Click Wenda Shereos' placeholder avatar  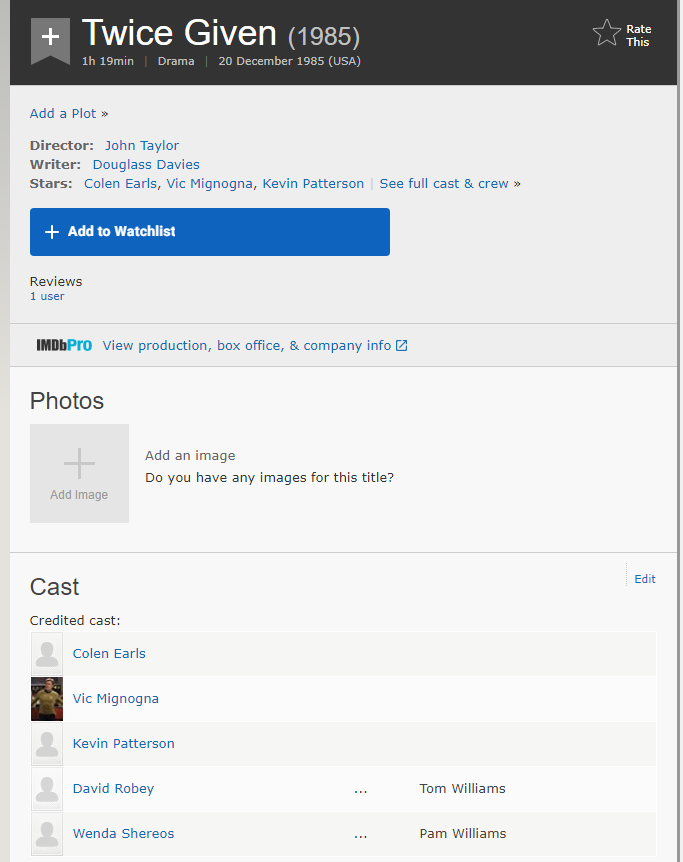[x=47, y=834]
